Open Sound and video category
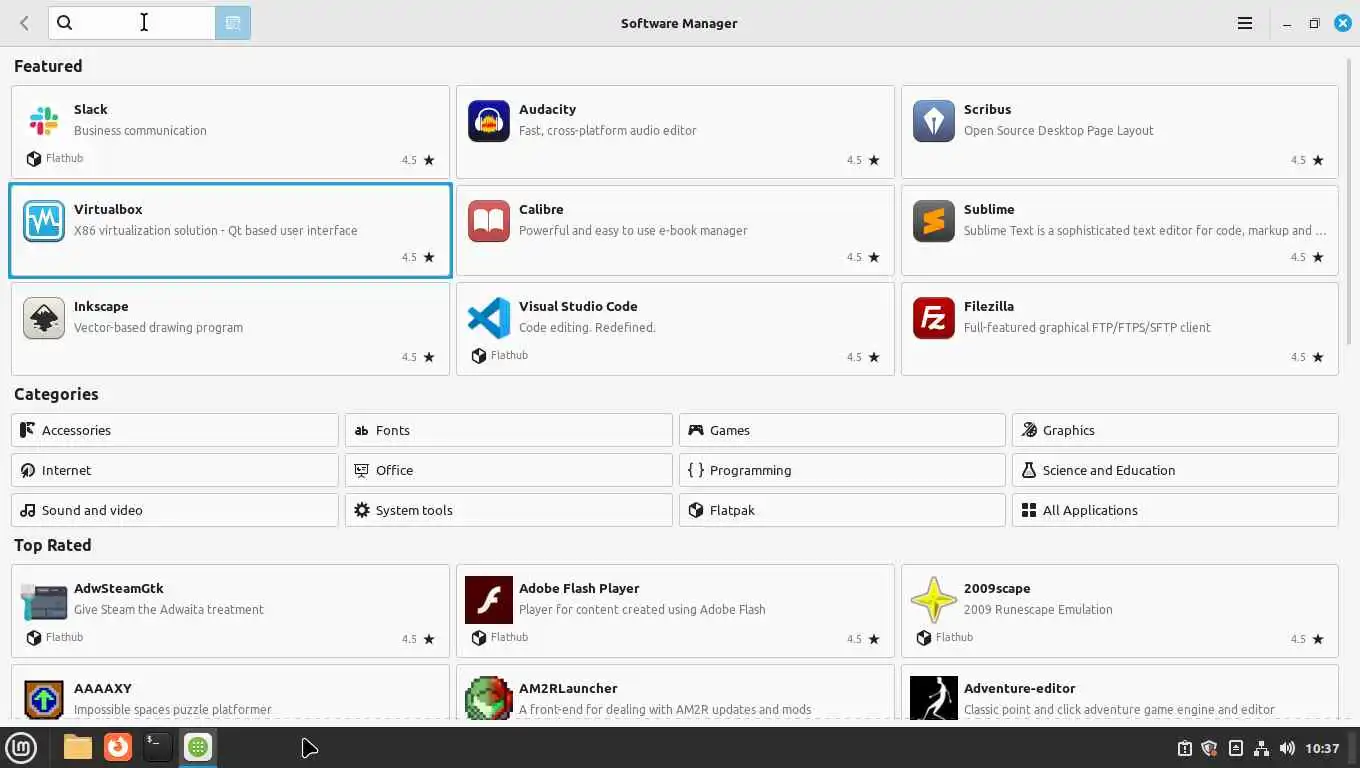Screen dimensions: 1360x768 [175, 510]
